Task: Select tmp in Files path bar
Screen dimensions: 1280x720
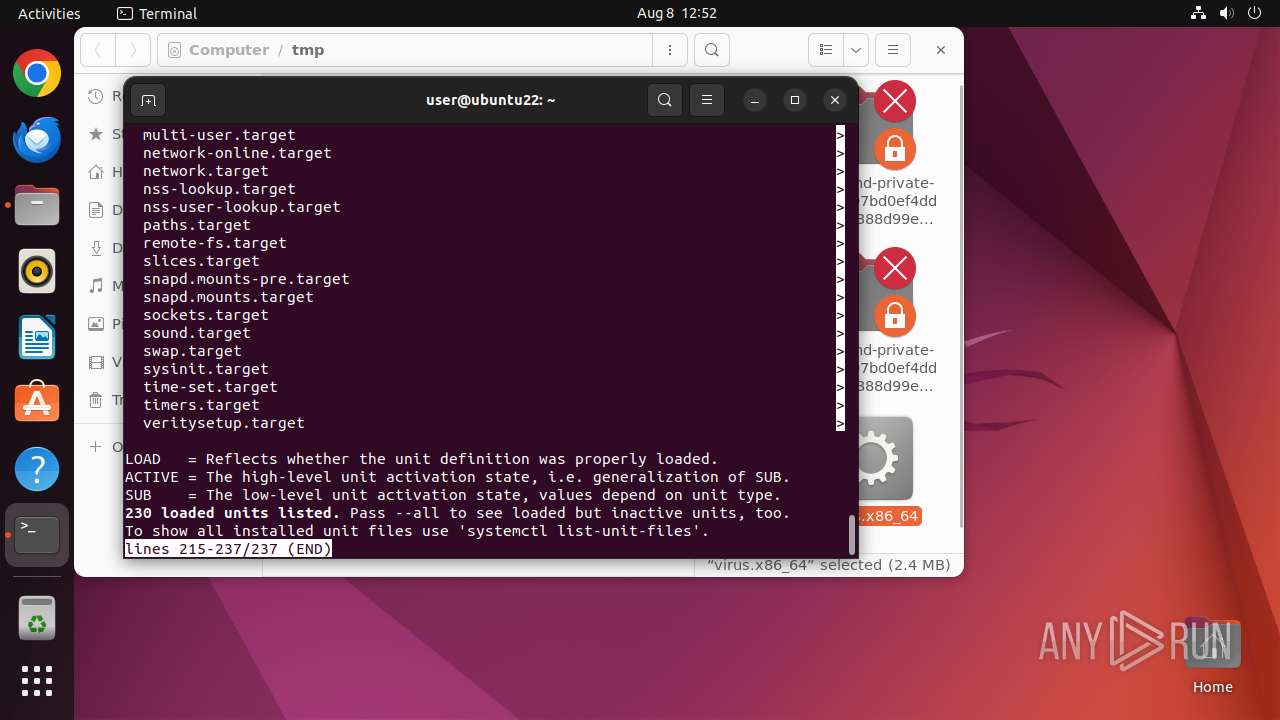Action: [308, 50]
